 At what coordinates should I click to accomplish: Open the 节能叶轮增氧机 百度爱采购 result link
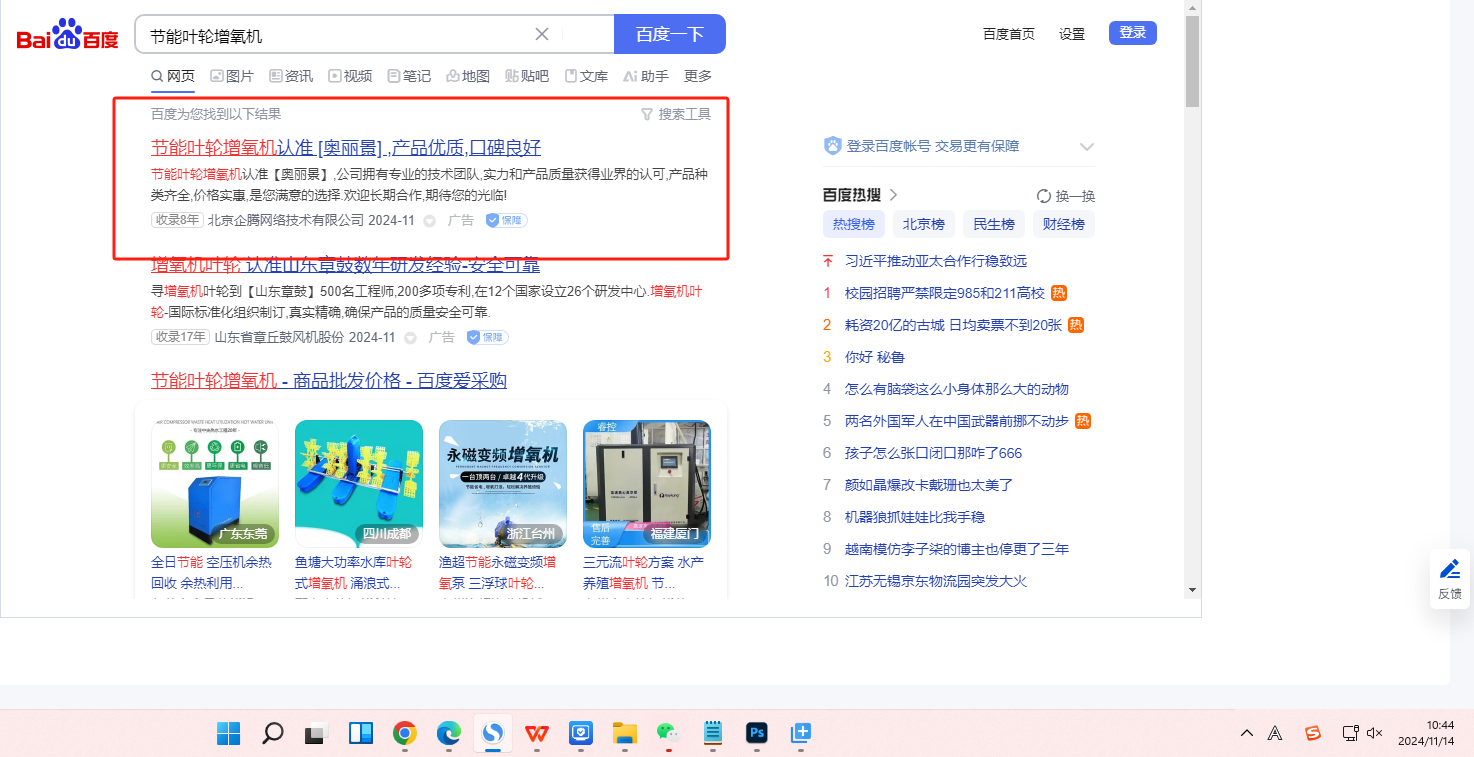[x=329, y=380]
